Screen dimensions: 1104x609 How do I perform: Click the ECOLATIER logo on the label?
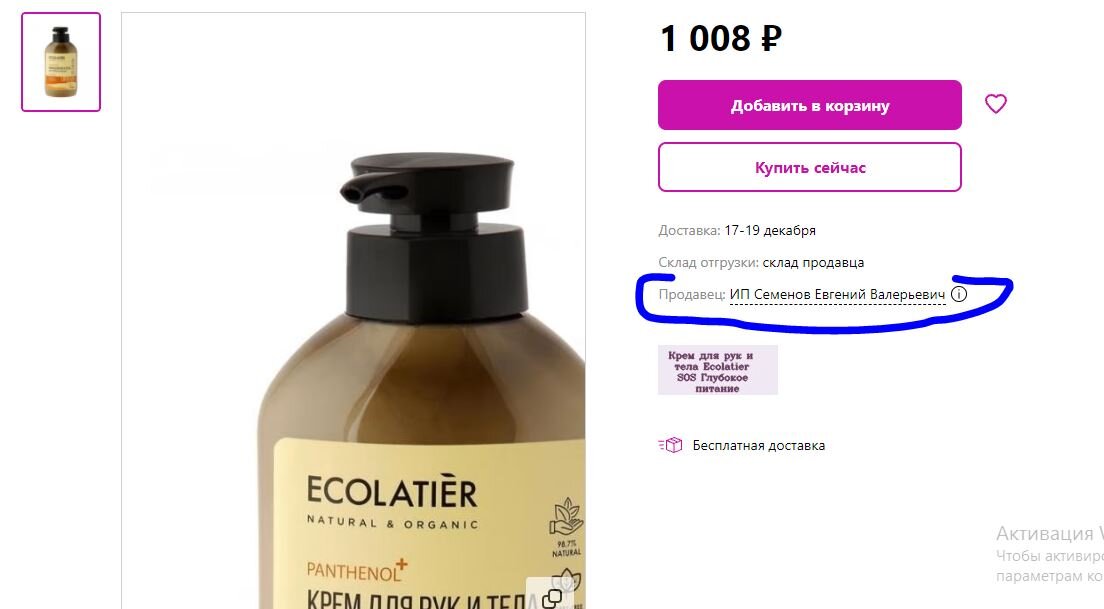tap(392, 491)
